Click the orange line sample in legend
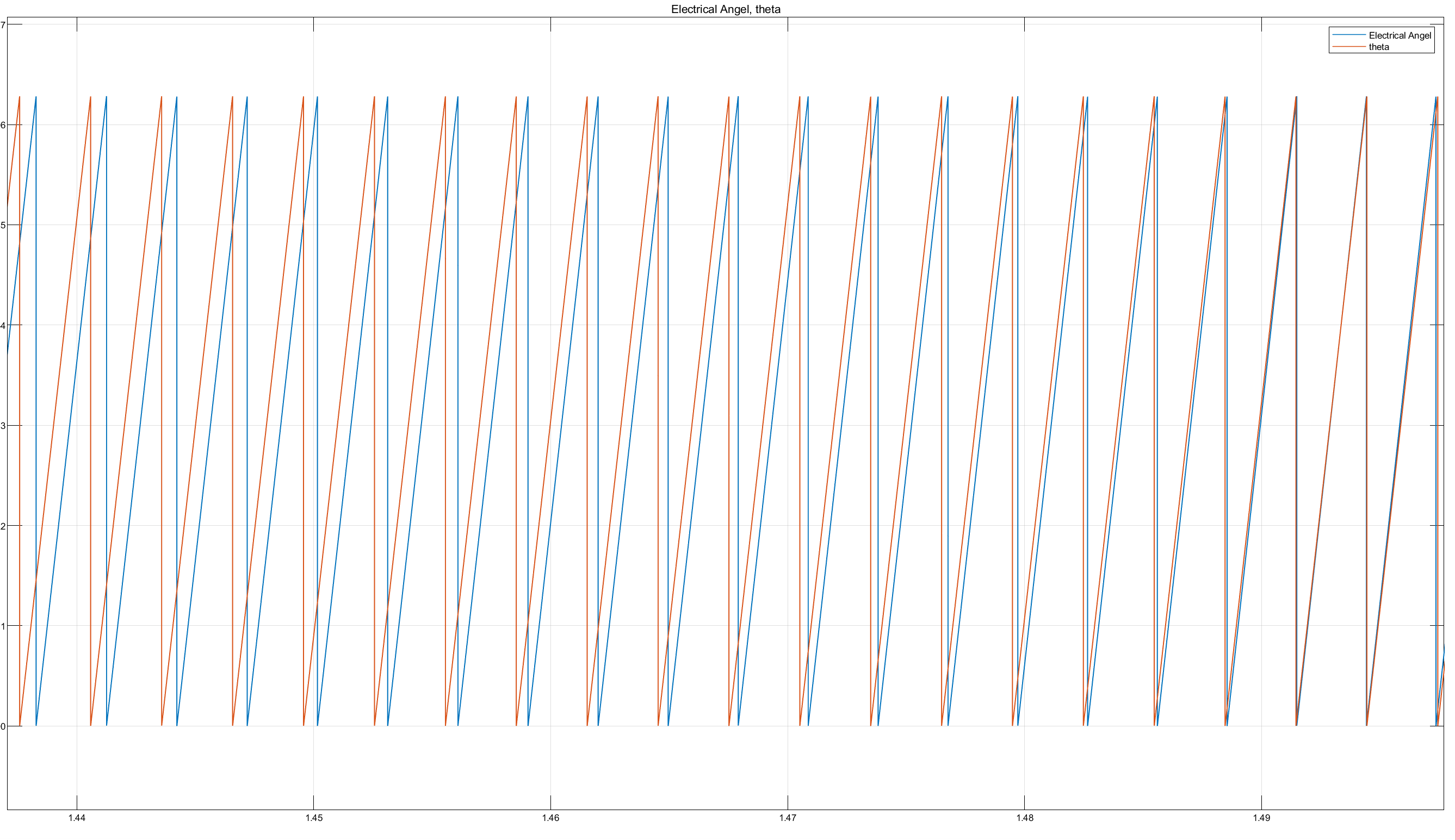Screen dimensions: 1455x840 1349,47
